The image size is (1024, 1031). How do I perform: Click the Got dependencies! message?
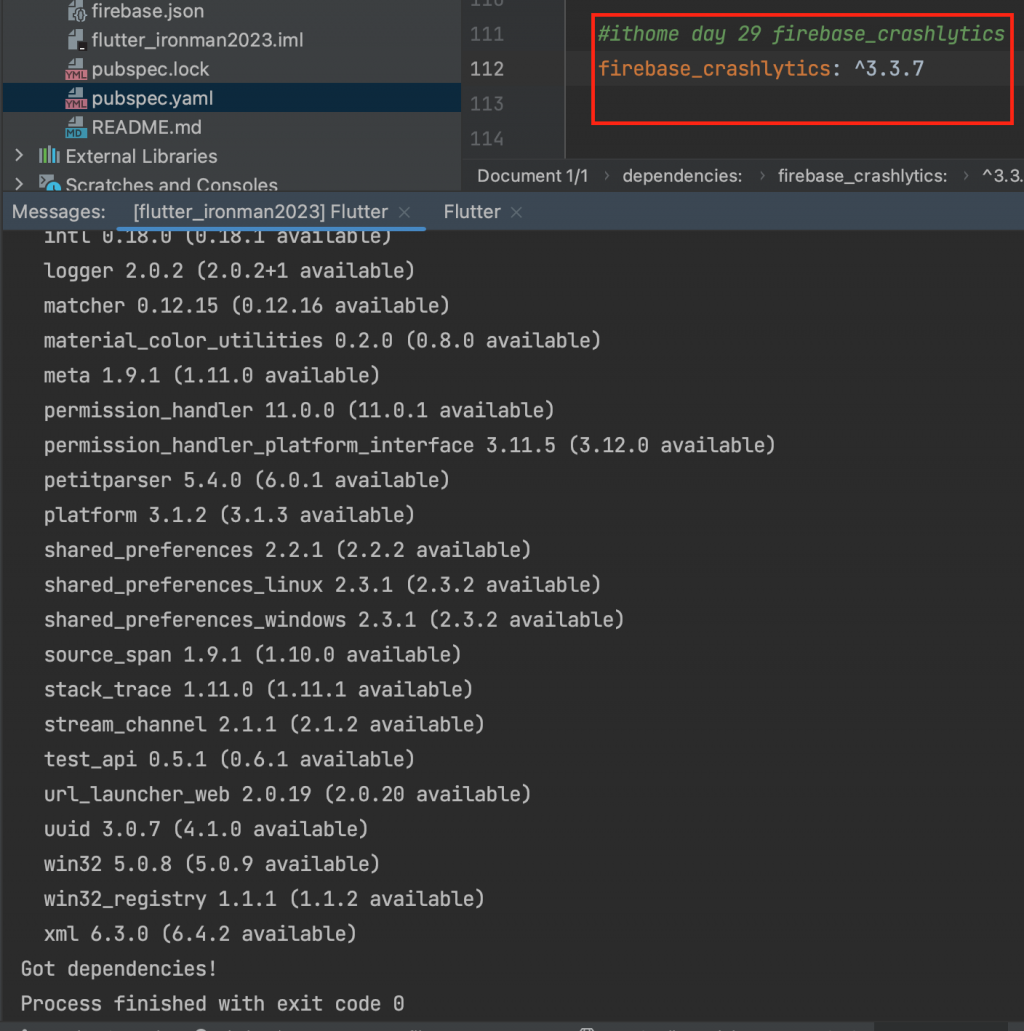(x=118, y=969)
